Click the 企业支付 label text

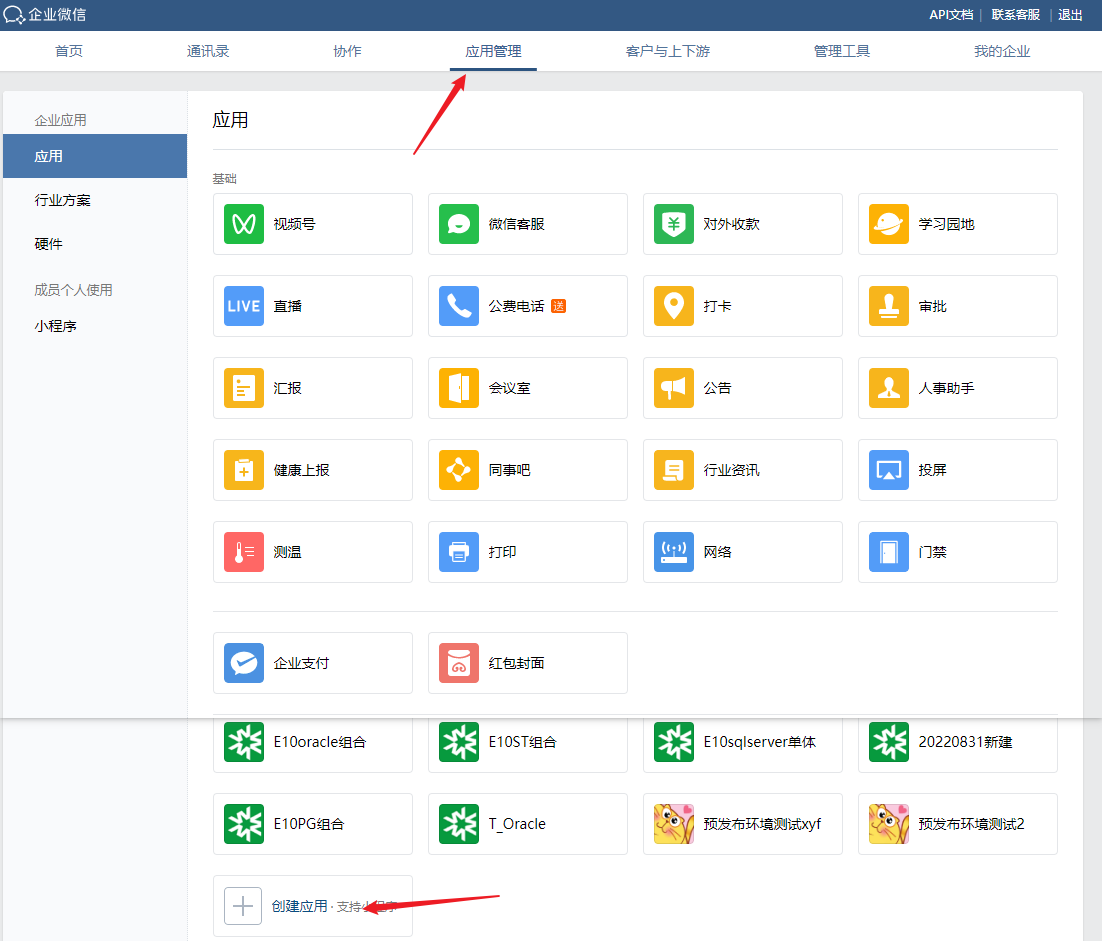[x=302, y=663]
